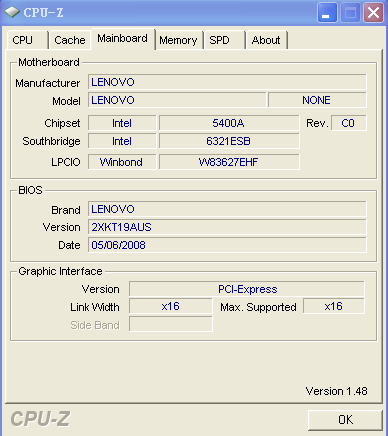Click the Link Width x16 value
Image resolution: width=388 pixels, height=436 pixels.
(171, 306)
